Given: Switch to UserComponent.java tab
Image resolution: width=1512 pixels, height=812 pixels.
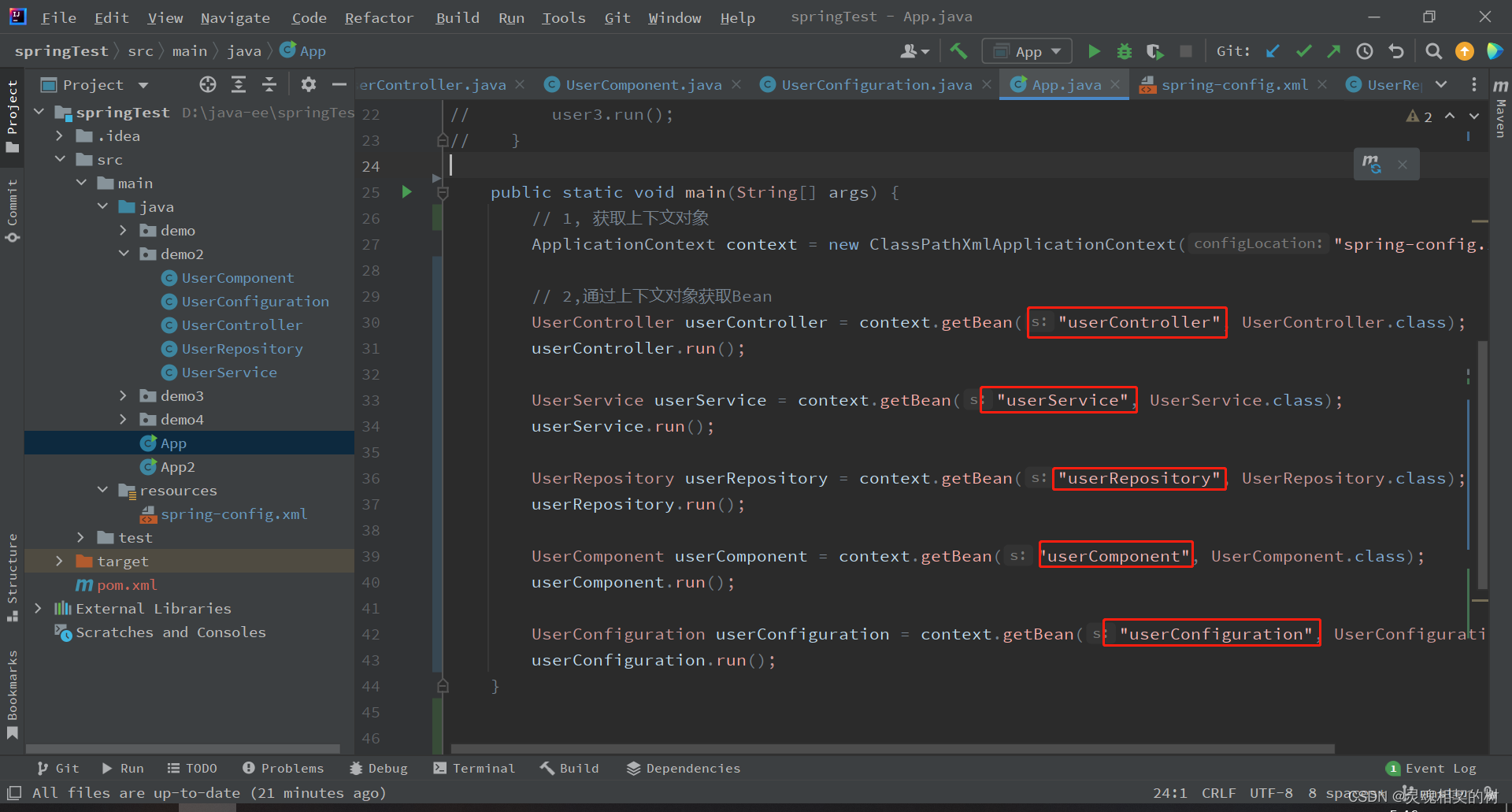Looking at the screenshot, I should click(x=643, y=84).
